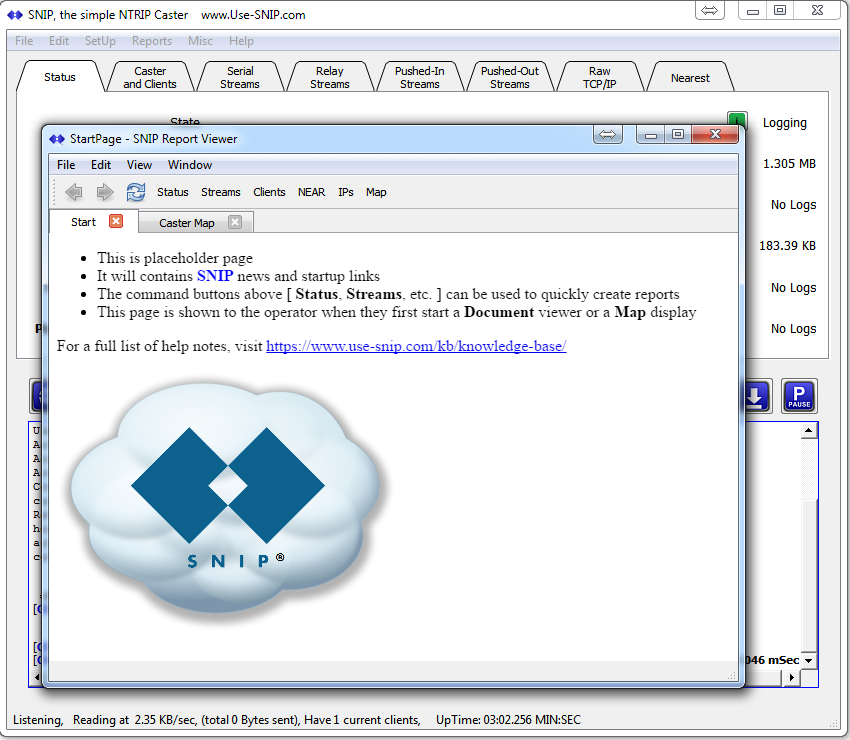The width and height of the screenshot is (850, 740).
Task: Open the main window Edit menu
Action: [x=59, y=41]
